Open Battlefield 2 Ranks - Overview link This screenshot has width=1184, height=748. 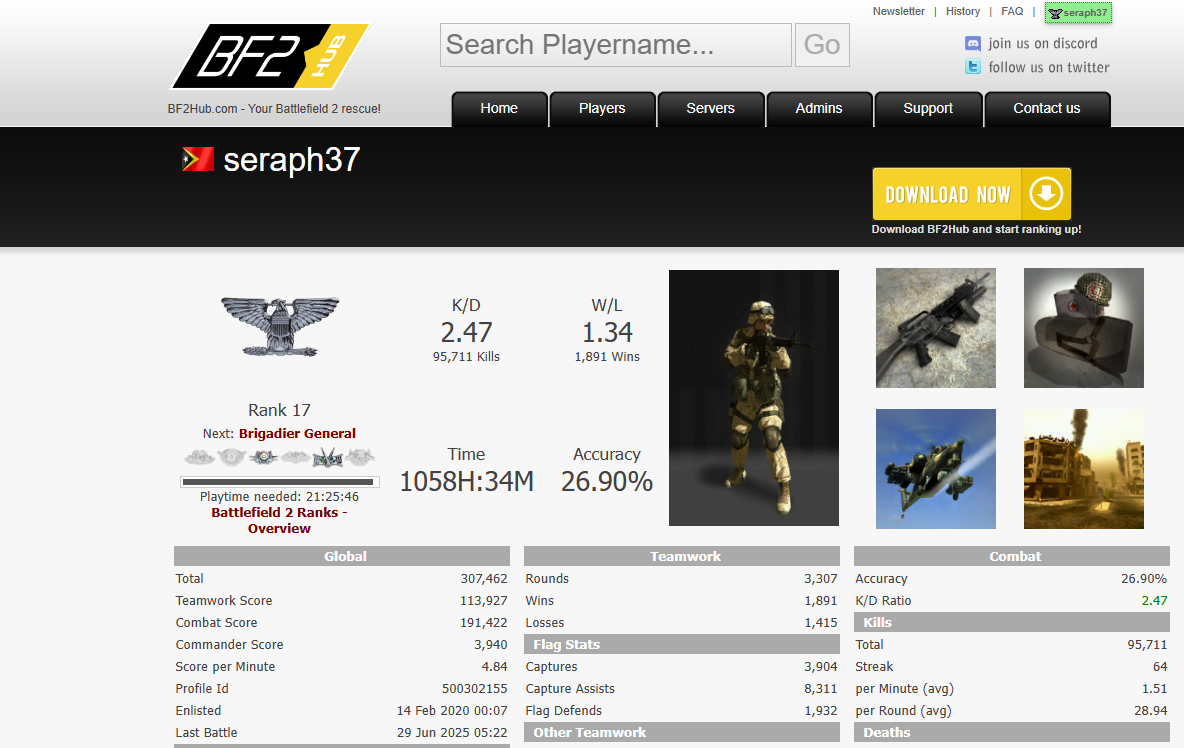(x=279, y=520)
